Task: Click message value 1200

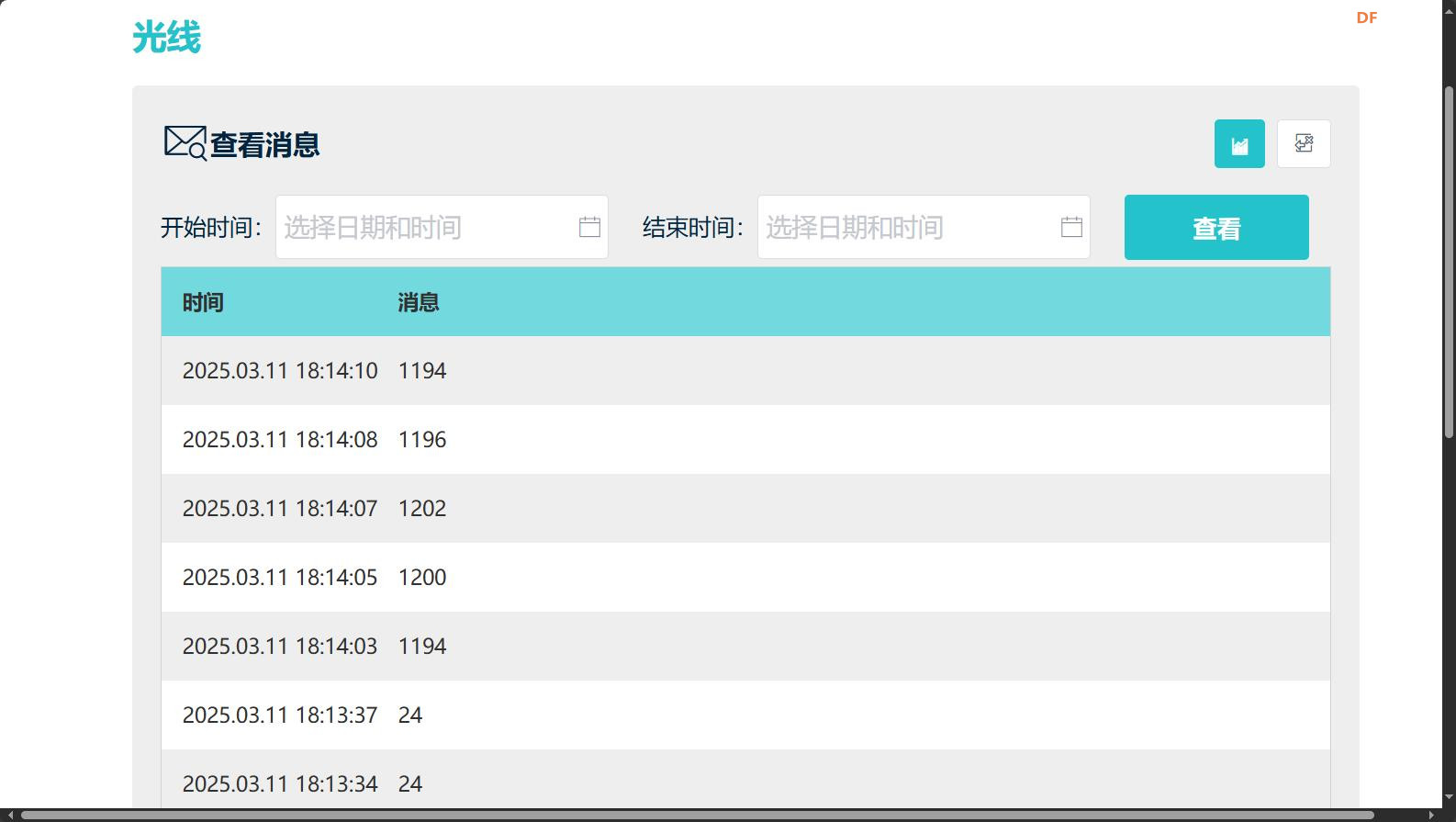Action: tap(422, 578)
